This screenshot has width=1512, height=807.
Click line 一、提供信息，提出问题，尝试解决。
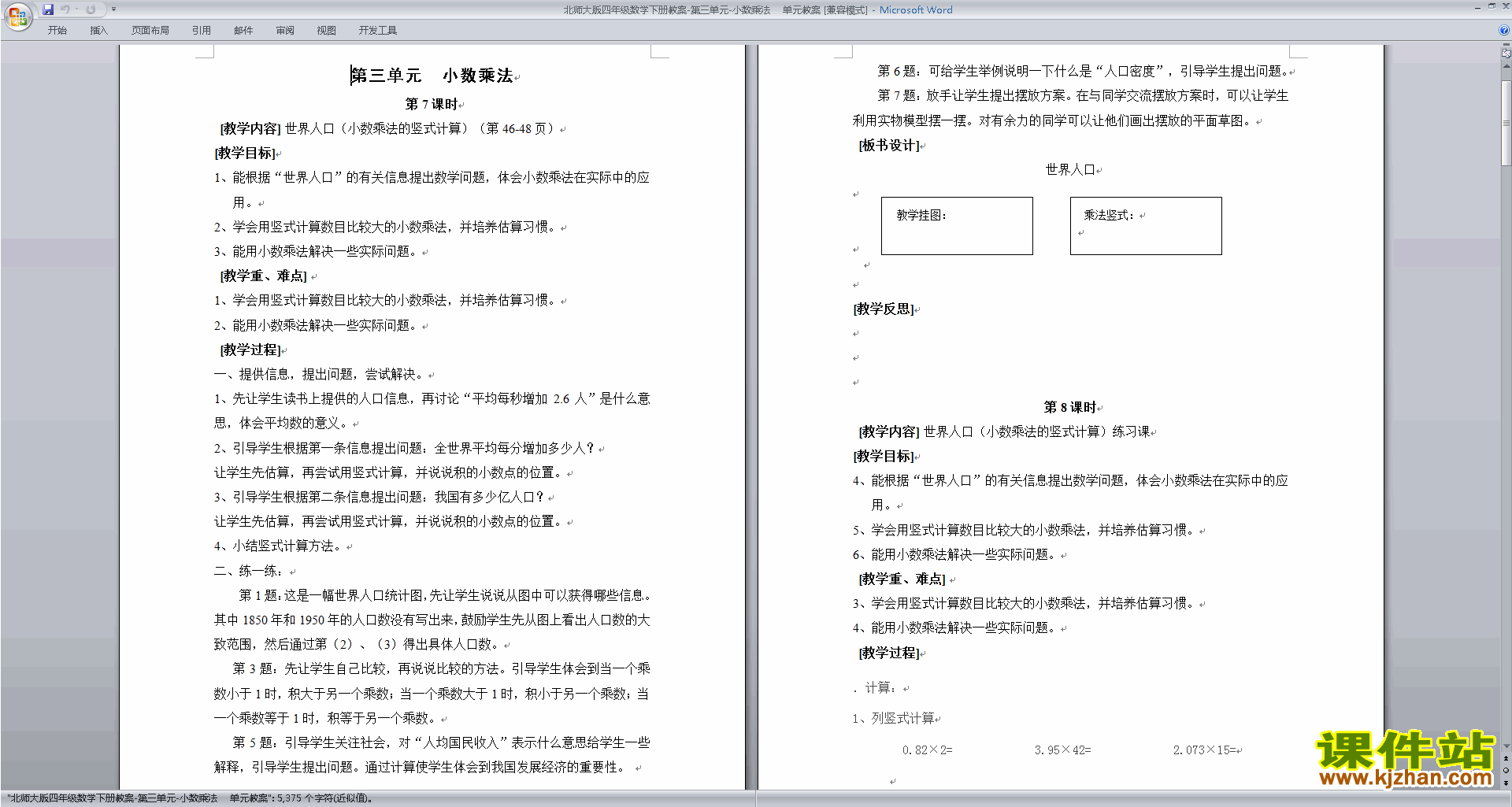point(321,374)
